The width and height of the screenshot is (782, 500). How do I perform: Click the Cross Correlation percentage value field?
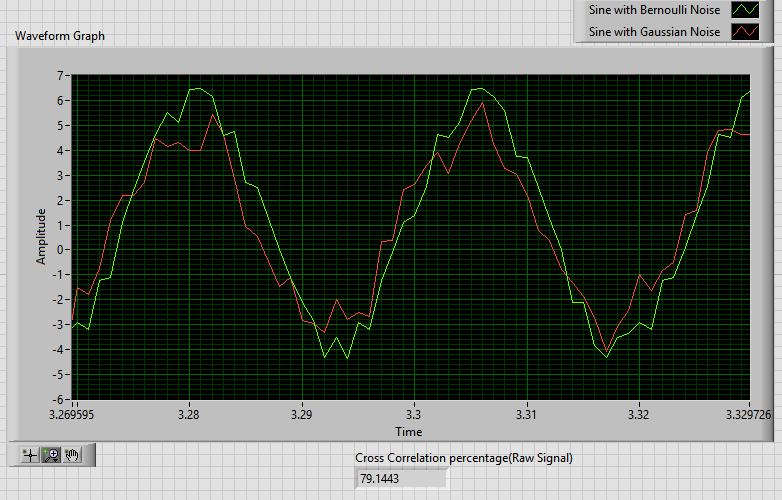400,478
